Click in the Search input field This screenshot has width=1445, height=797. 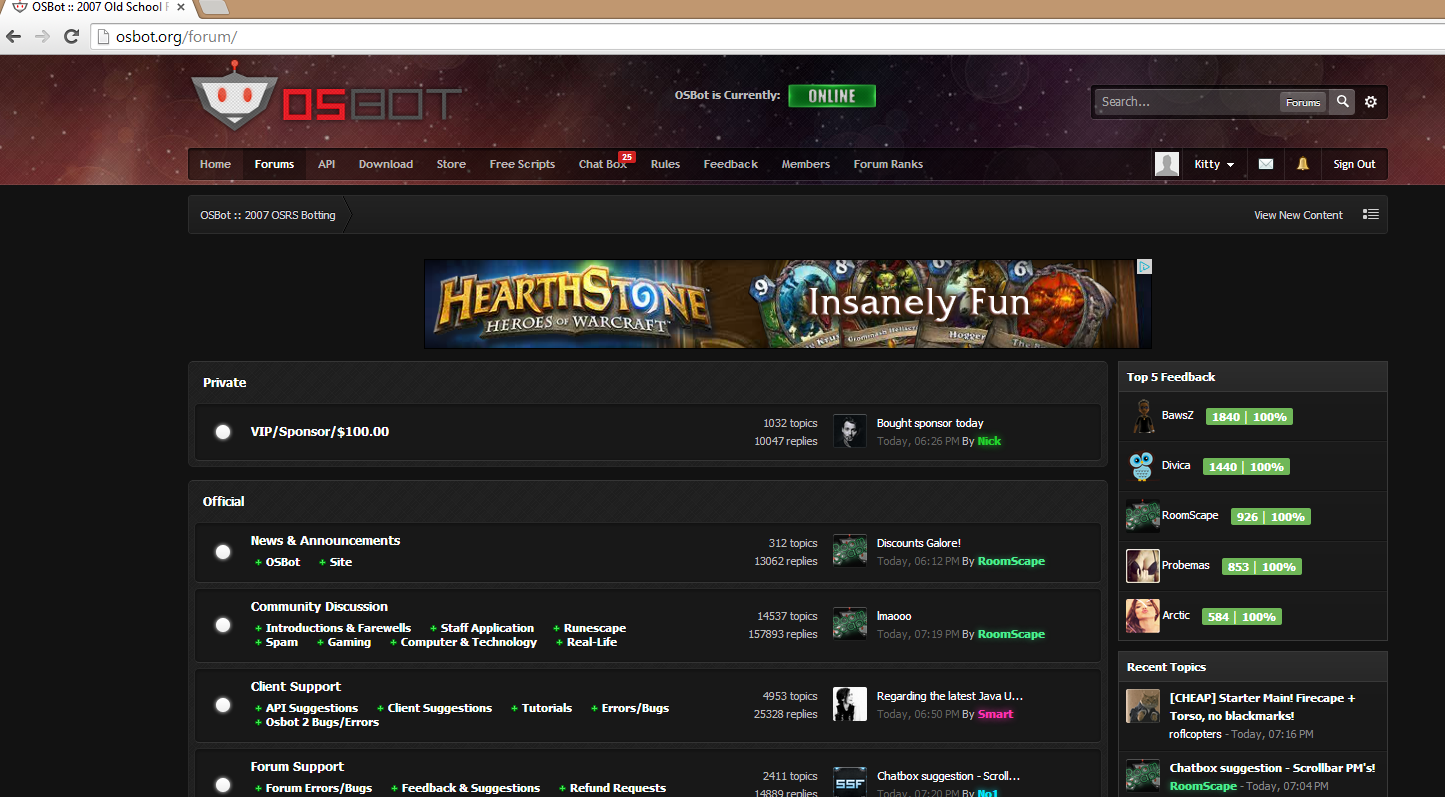1187,102
